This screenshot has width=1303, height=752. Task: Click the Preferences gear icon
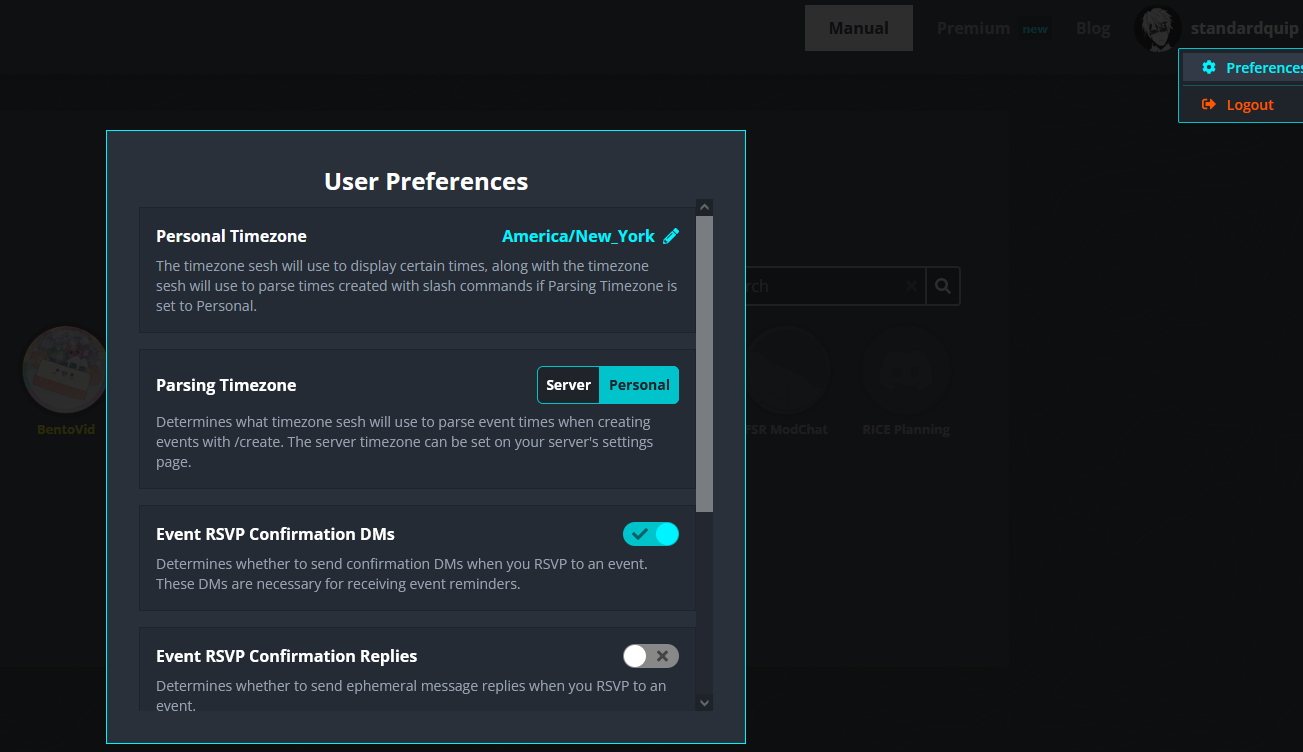click(x=1209, y=68)
